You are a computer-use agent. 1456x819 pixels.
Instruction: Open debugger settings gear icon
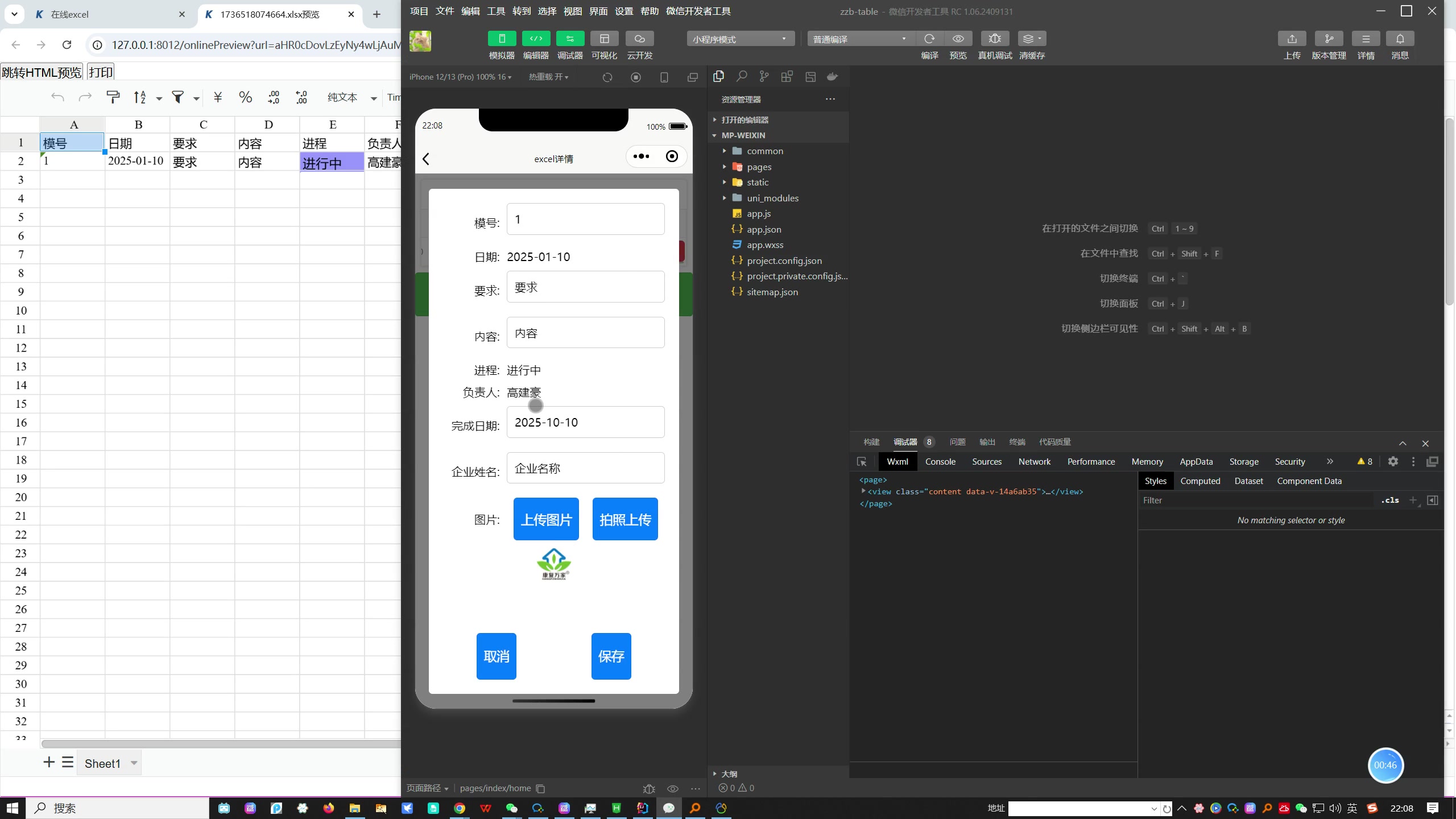tap(1393, 461)
